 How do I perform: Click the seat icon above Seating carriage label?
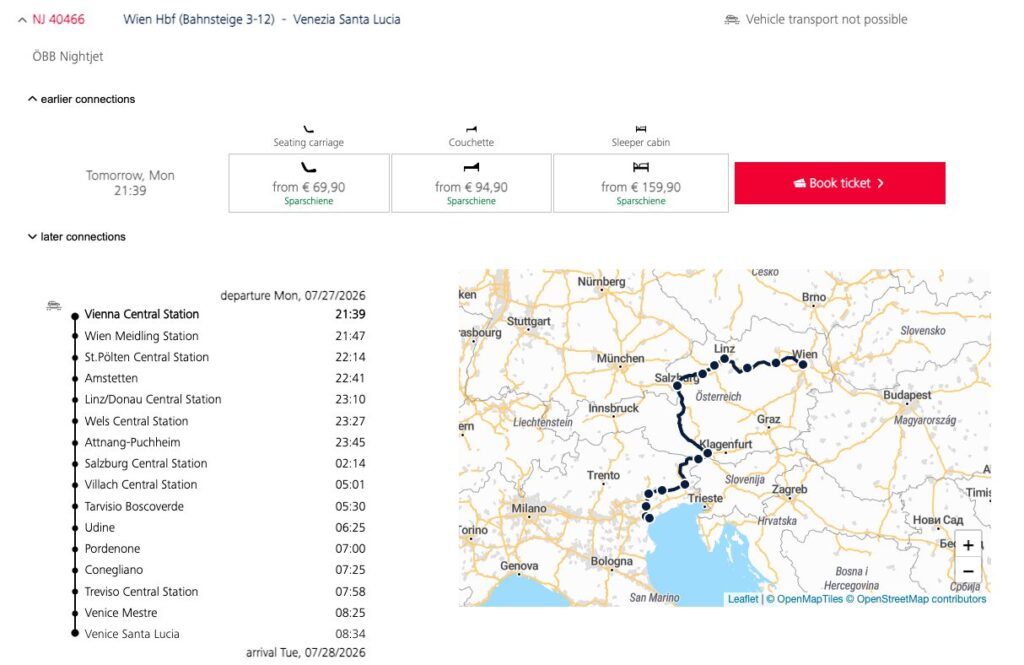(308, 129)
